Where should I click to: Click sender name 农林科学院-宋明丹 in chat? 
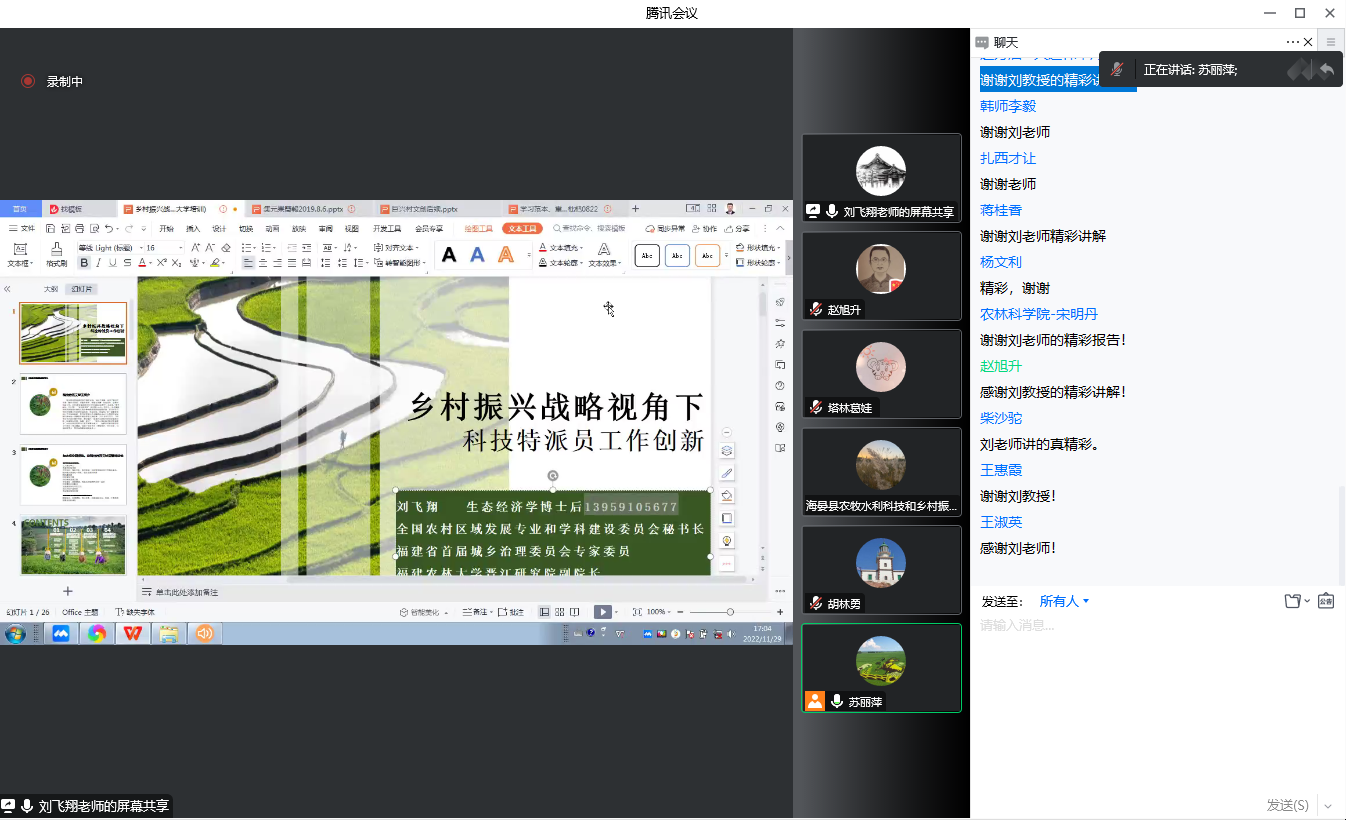(1037, 314)
